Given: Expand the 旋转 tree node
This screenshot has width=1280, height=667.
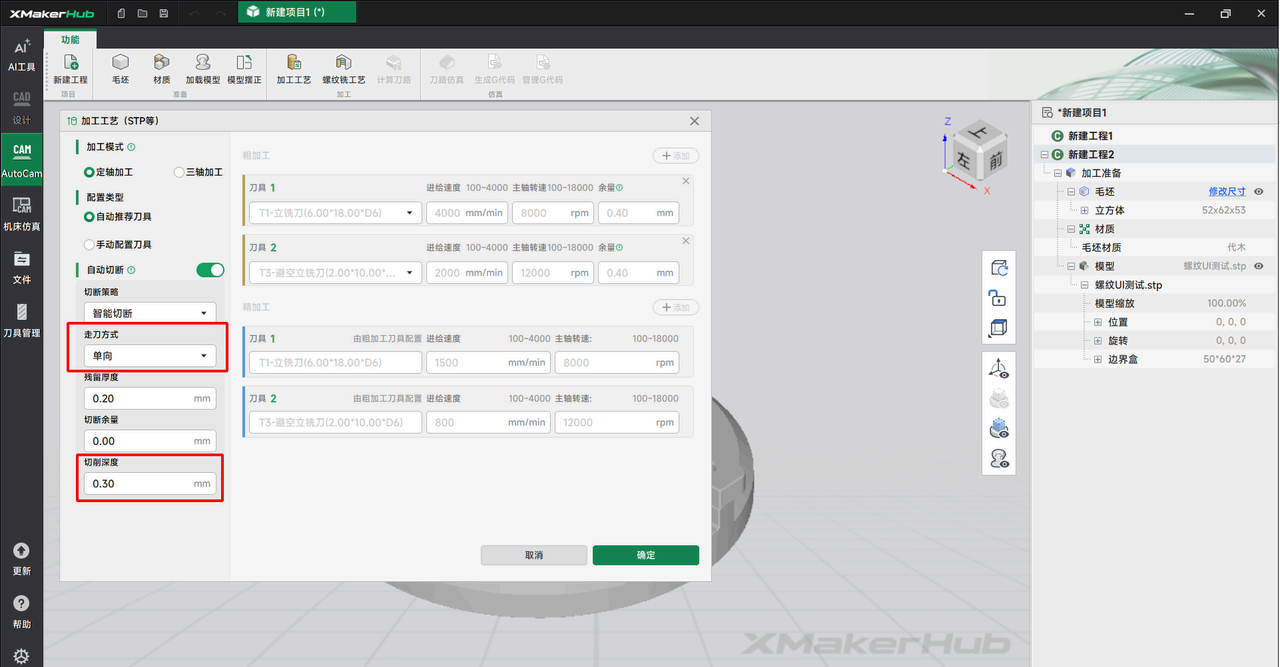Looking at the screenshot, I should (x=1097, y=341).
